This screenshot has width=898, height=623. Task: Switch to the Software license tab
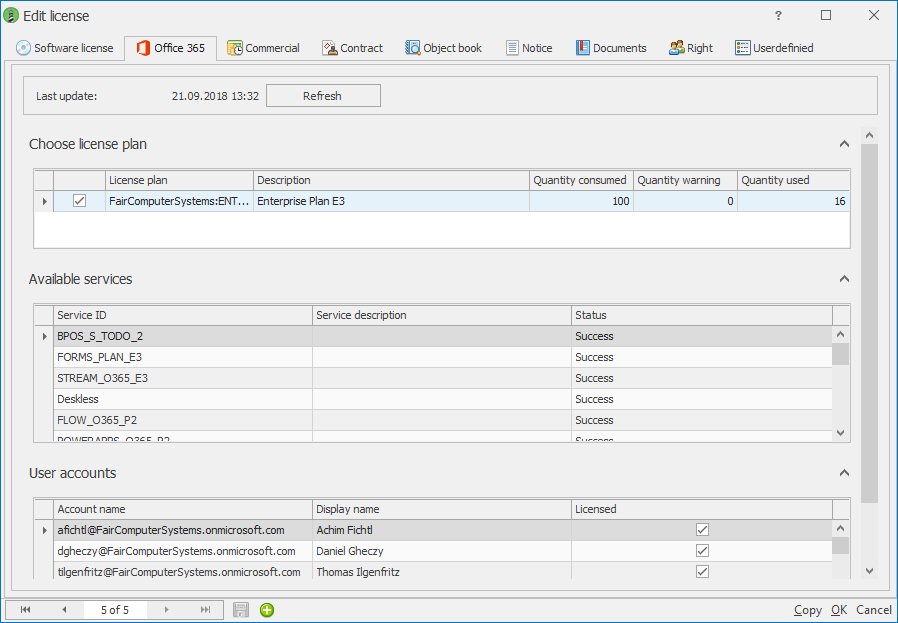pyautogui.click(x=65, y=48)
